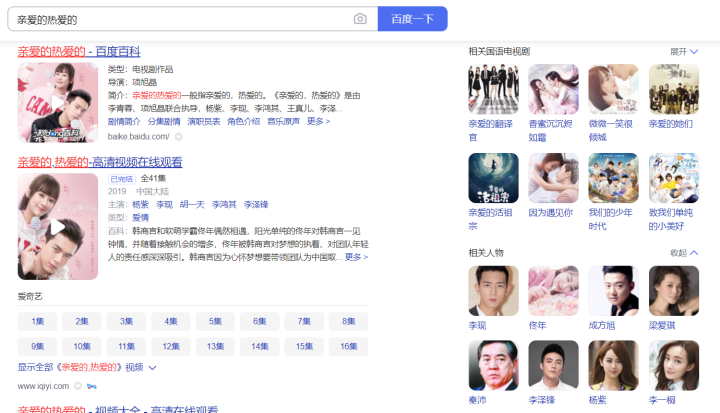Open 香蜜沉沉烬如霜 drama thumbnail
The image size is (720, 413).
[554, 89]
